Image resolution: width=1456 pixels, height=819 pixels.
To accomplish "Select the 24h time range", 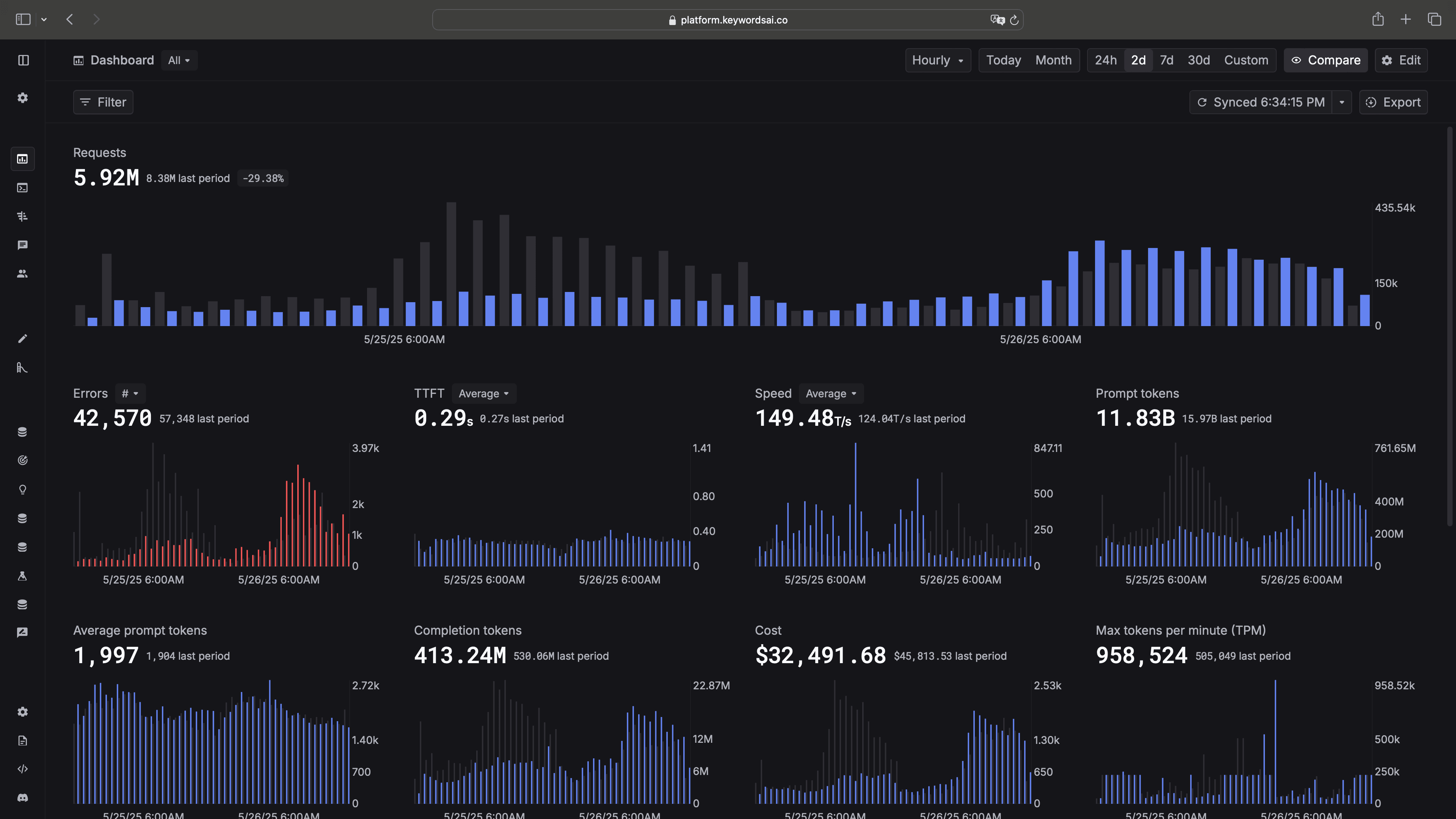I will click(1106, 60).
